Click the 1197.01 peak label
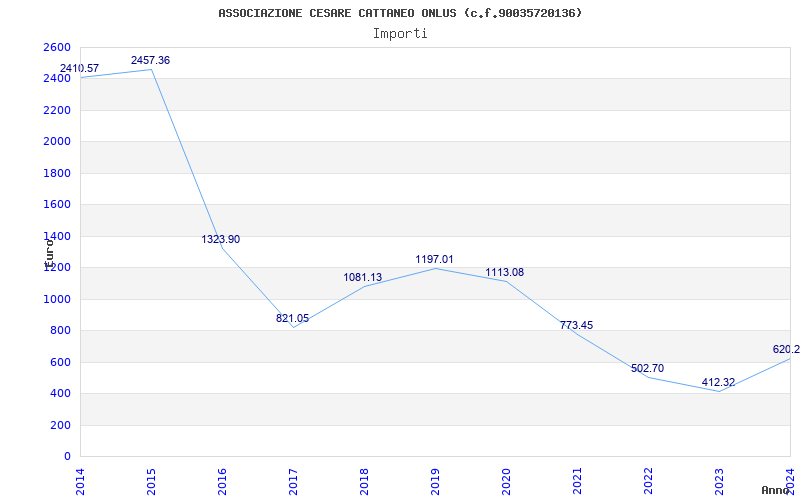Screen dimensions: 800x500 click(x=434, y=260)
